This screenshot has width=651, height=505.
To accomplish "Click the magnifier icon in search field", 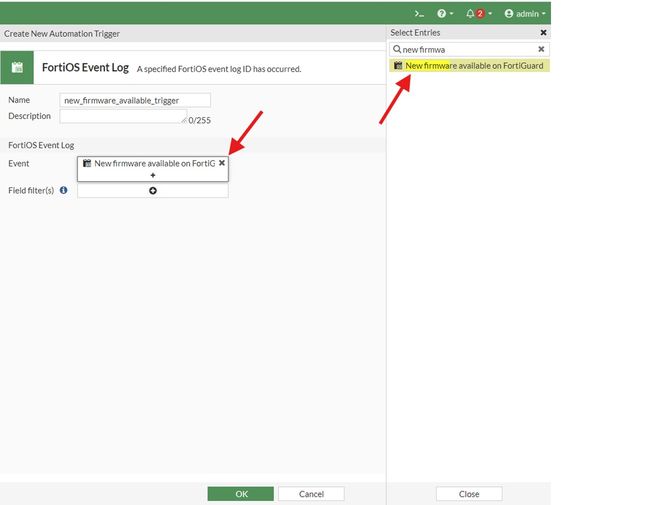I will (x=397, y=49).
